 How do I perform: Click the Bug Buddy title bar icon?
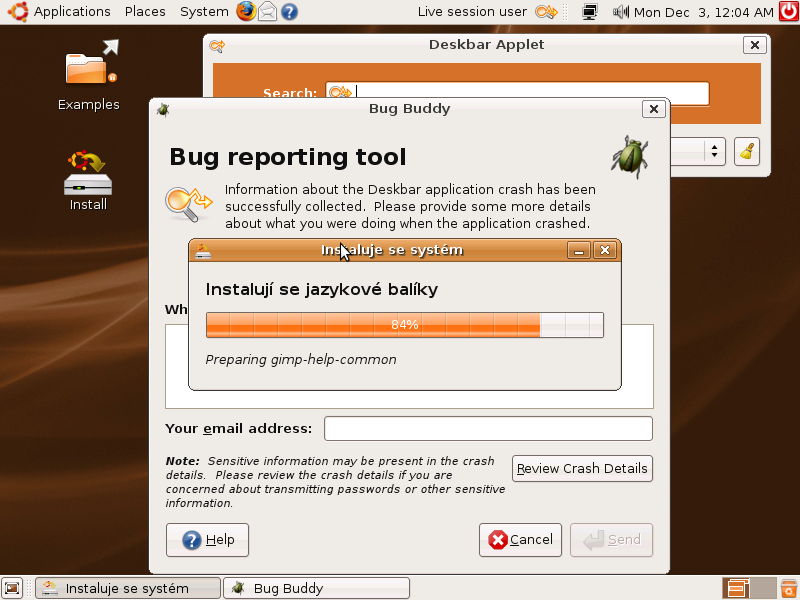(x=163, y=109)
